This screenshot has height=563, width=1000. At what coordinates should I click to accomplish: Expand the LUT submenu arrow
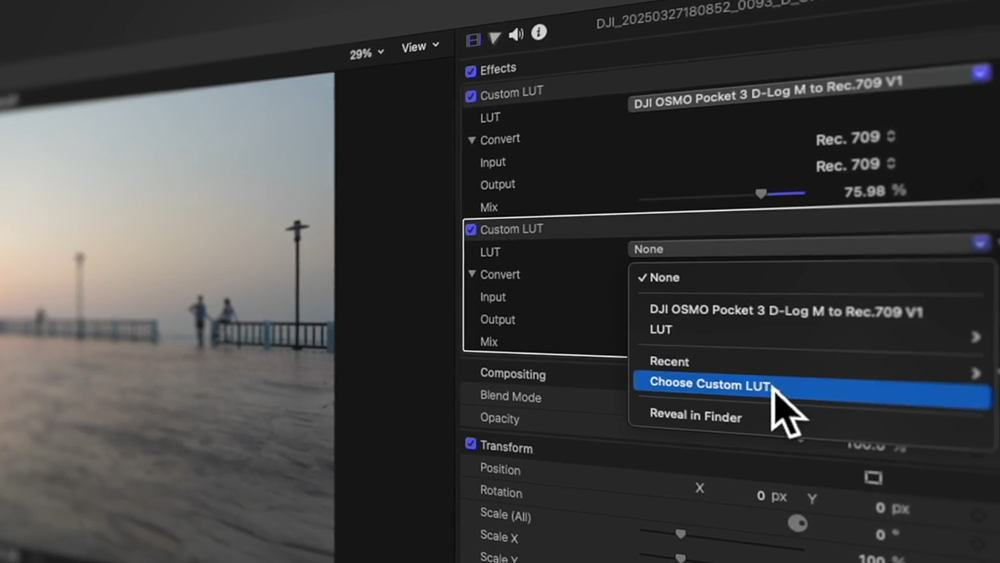point(975,337)
